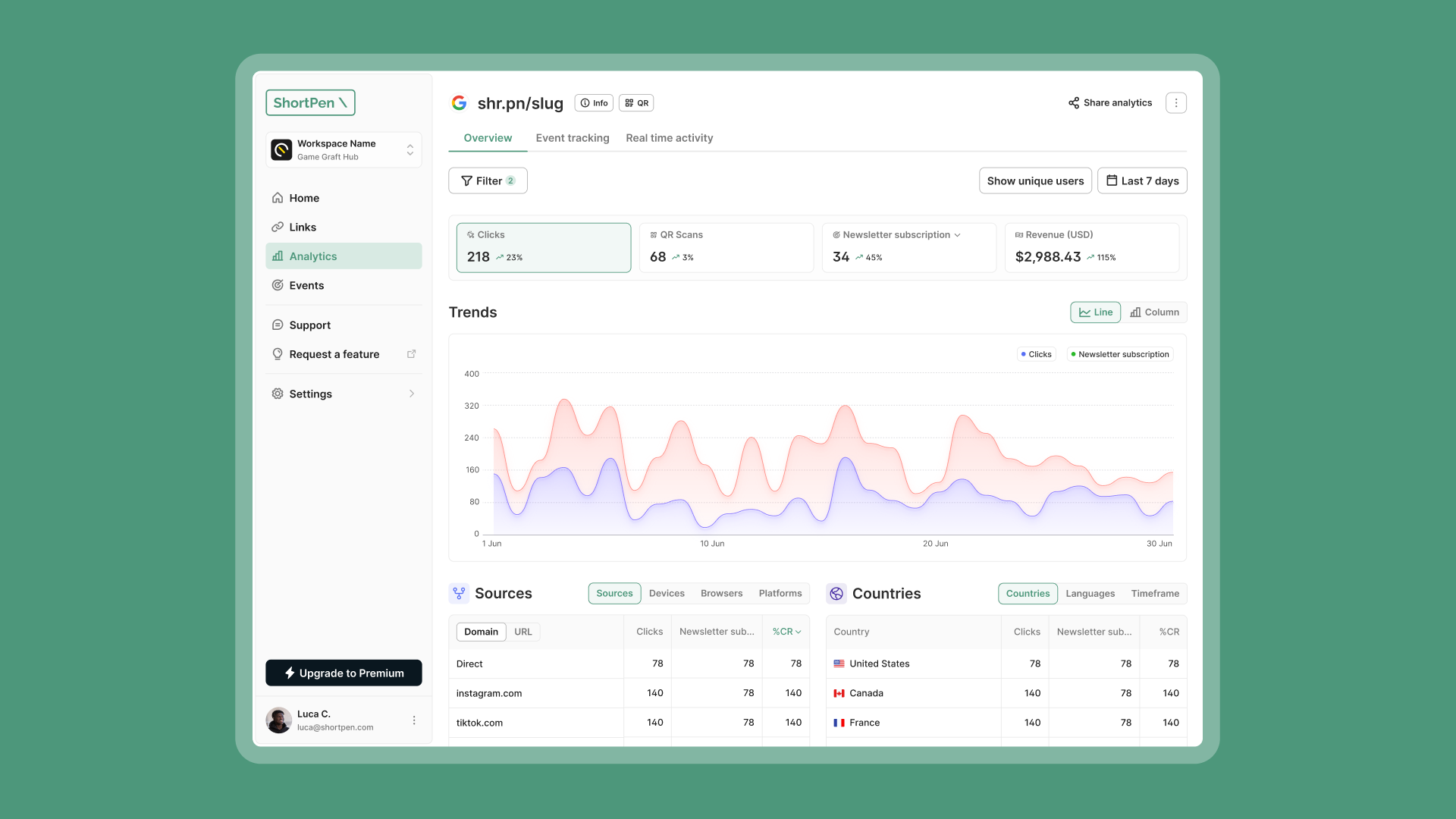The image size is (1456, 819).
Task: Expand the Settings submenu chevron
Action: coord(412,394)
